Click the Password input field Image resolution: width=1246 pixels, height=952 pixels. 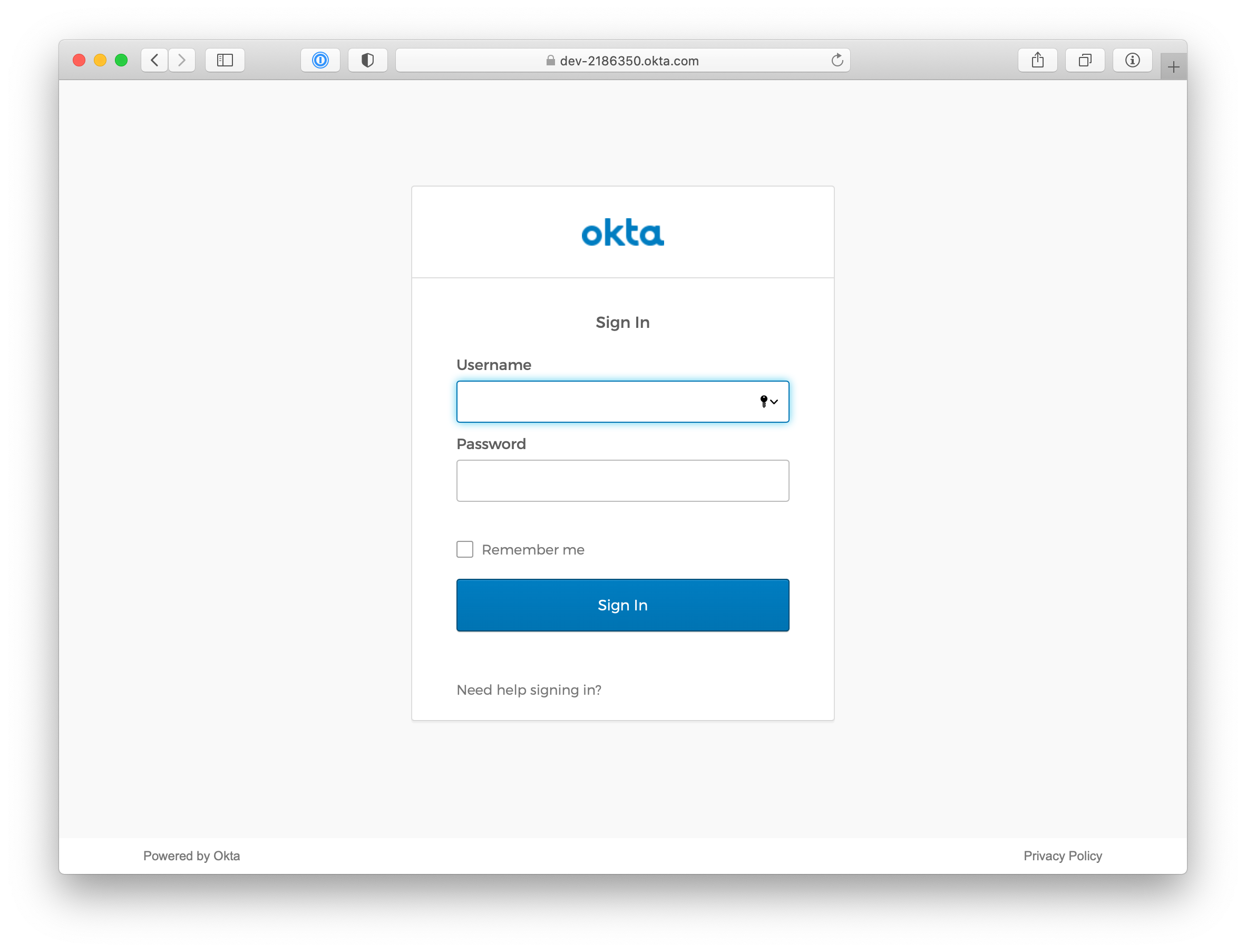[x=622, y=481]
